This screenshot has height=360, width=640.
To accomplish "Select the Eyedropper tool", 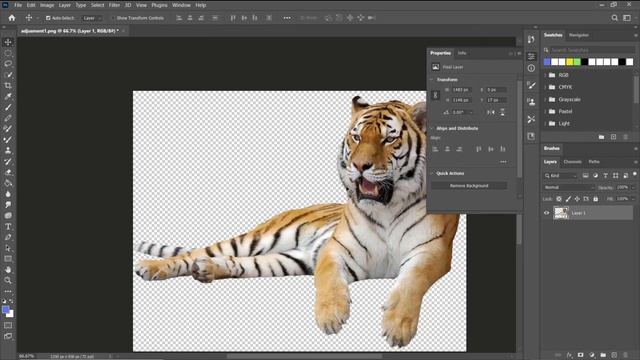I will pos(8,97).
